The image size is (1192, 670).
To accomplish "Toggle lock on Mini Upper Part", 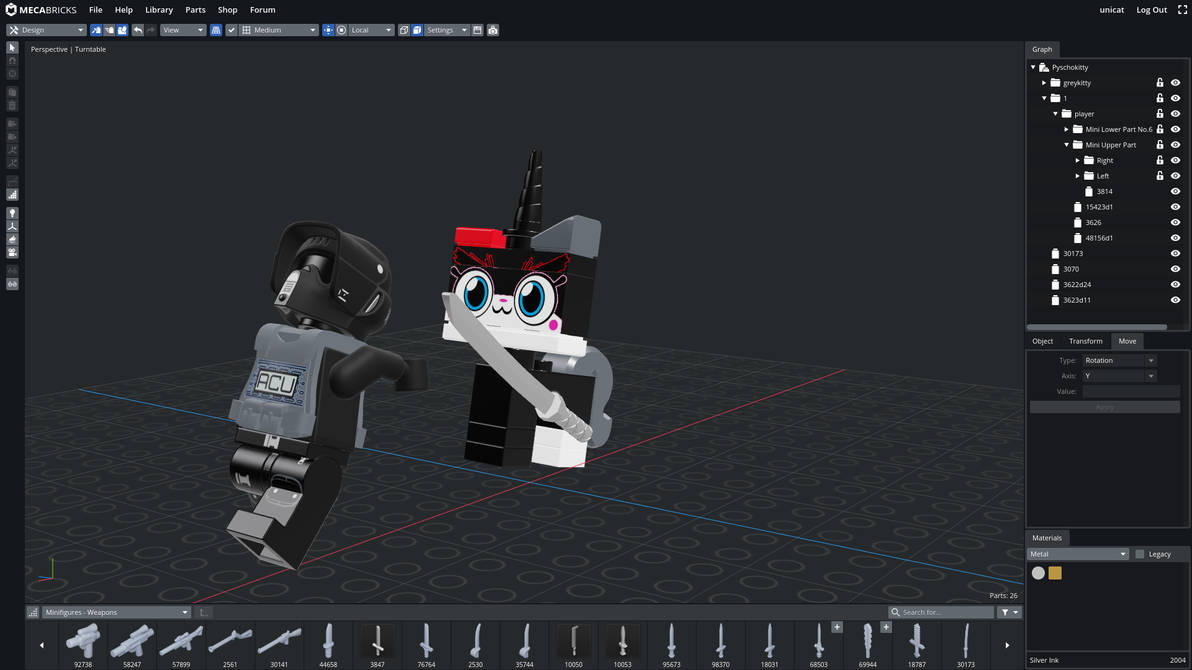I will pyautogui.click(x=1160, y=145).
